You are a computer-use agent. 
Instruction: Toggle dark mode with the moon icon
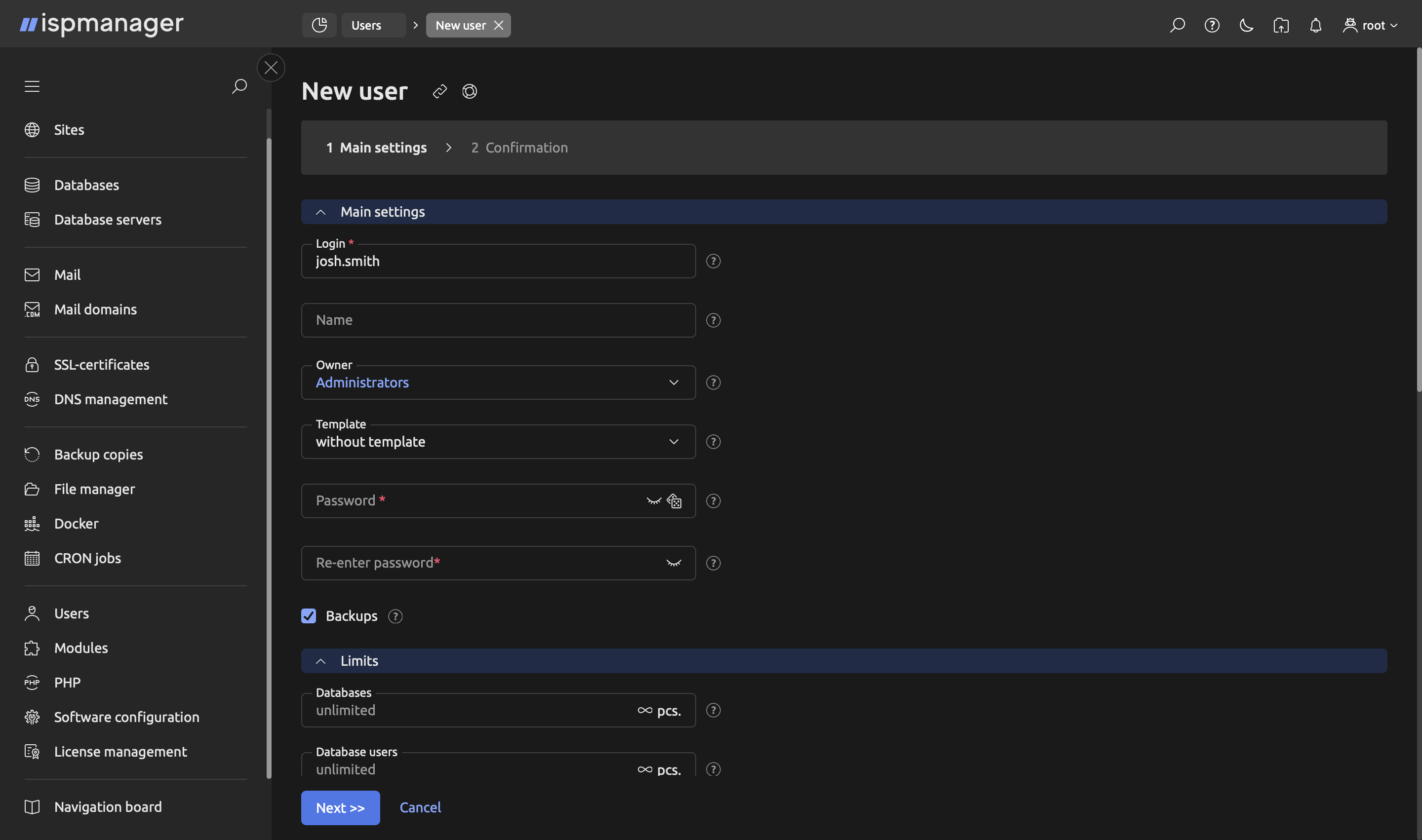[x=1246, y=25]
